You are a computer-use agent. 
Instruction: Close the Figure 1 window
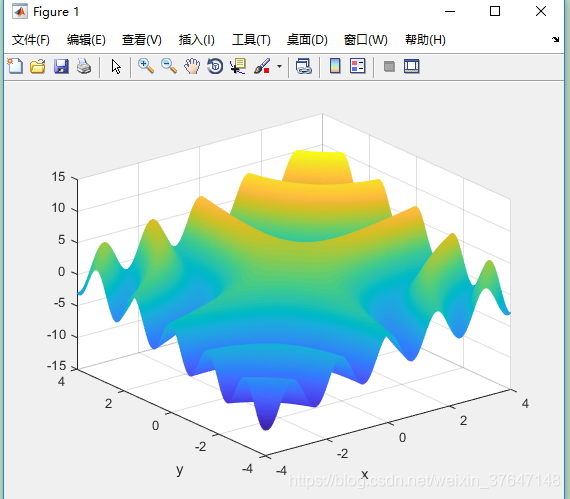click(x=541, y=12)
